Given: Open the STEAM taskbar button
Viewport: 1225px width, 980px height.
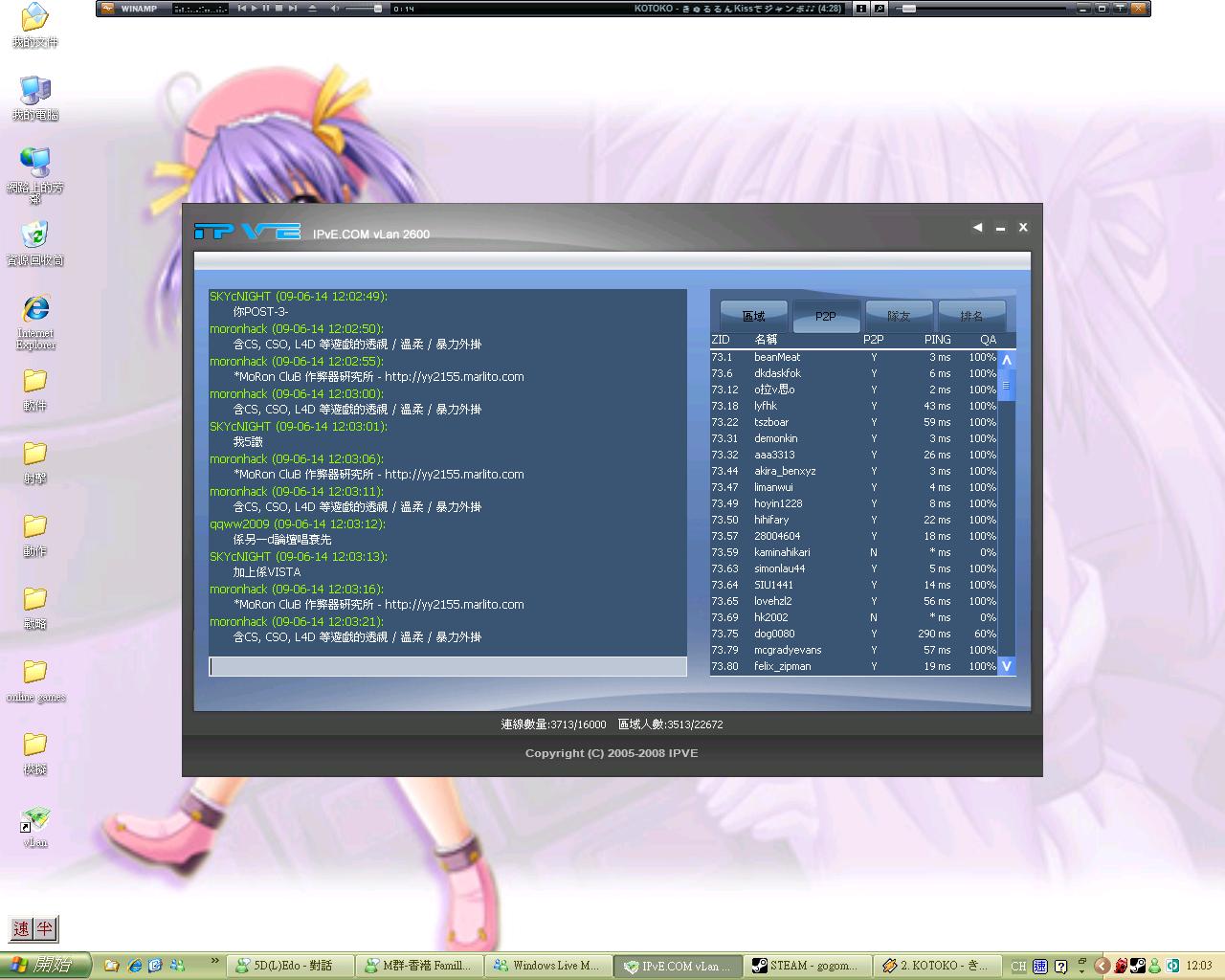Looking at the screenshot, I should [810, 966].
